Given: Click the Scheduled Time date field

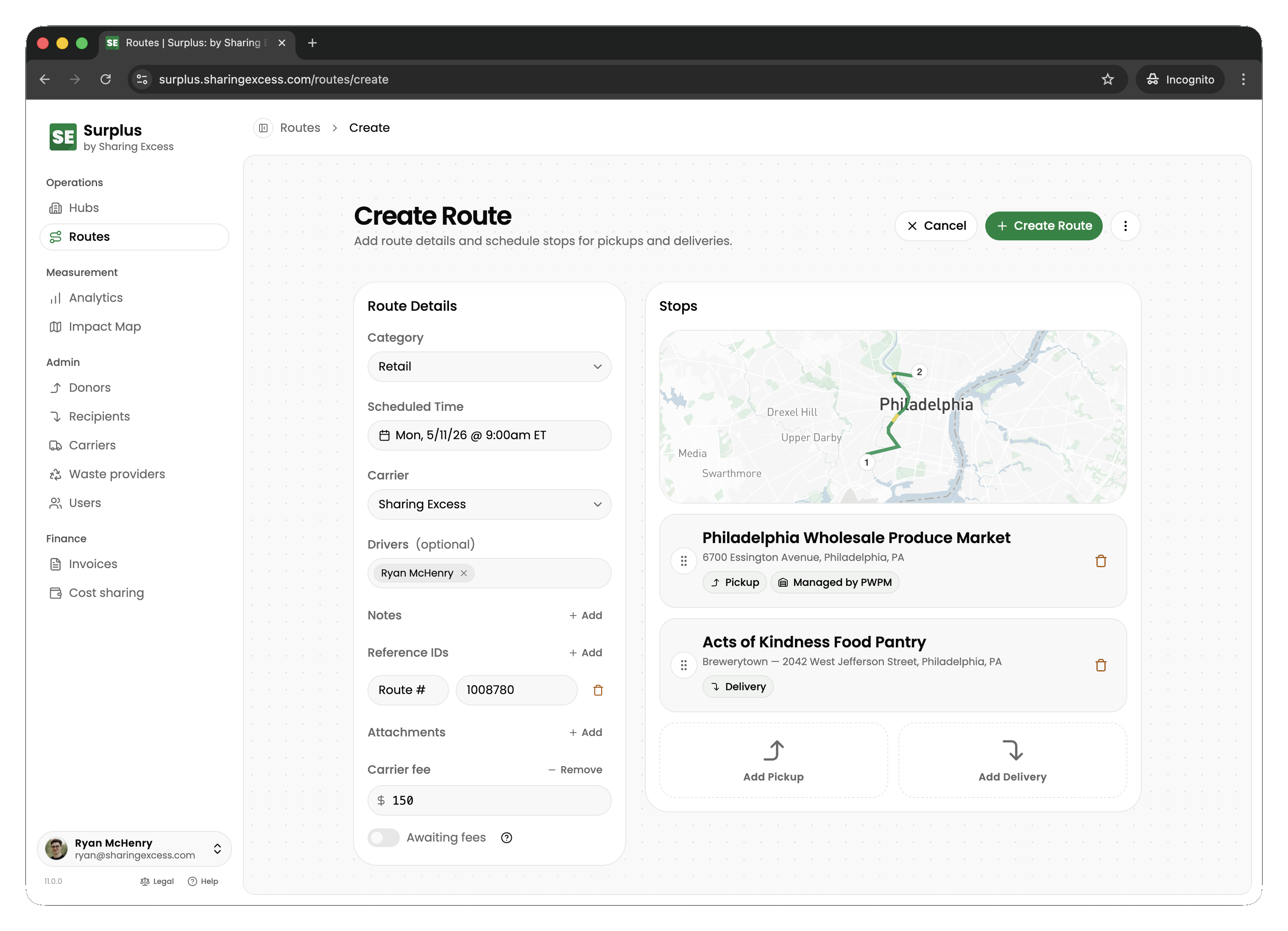Looking at the screenshot, I should 489,435.
